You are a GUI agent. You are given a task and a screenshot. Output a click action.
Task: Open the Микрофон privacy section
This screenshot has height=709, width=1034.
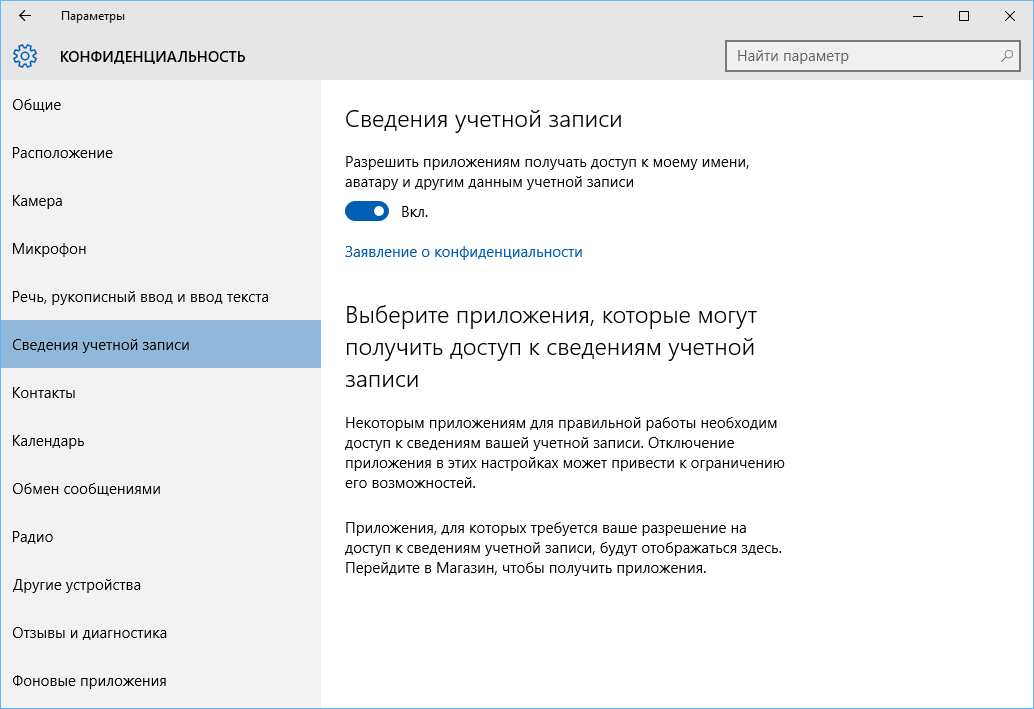tap(48, 248)
